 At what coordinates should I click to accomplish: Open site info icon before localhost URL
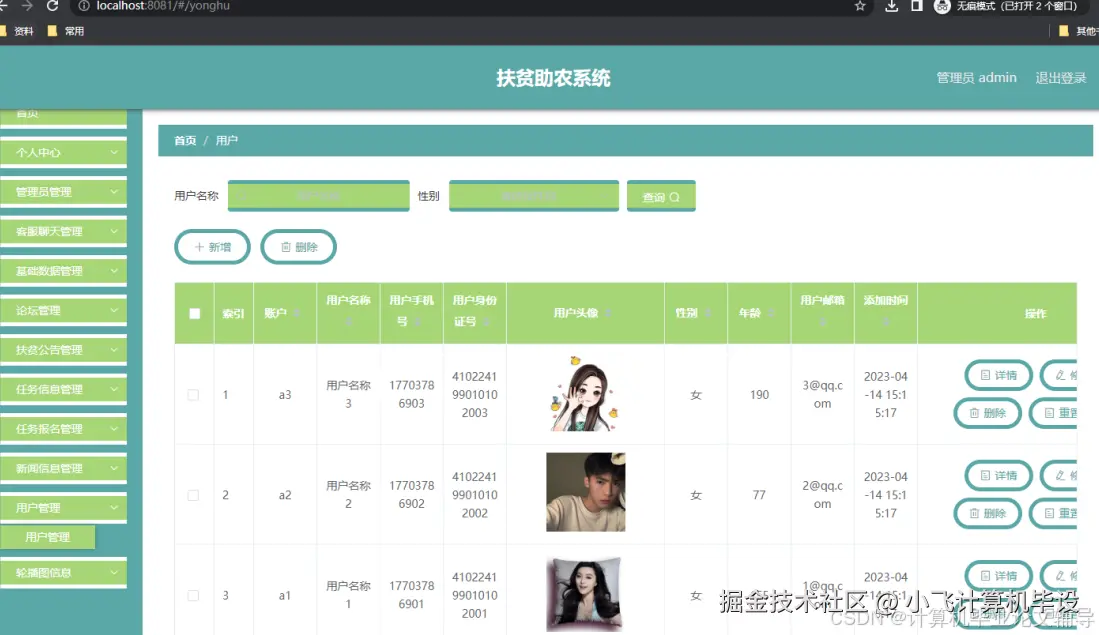pyautogui.click(x=84, y=6)
